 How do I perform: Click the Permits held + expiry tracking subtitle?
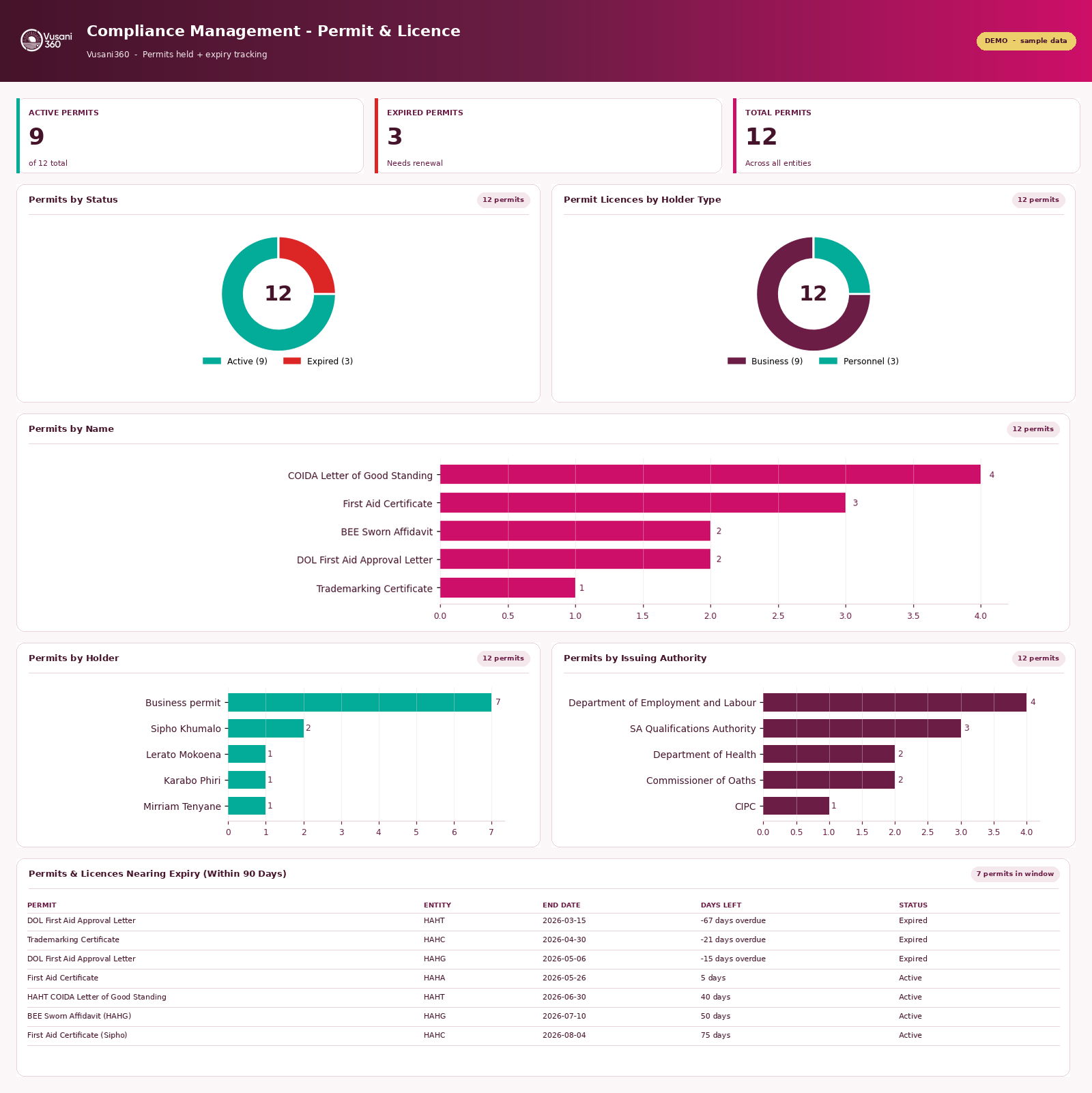(x=205, y=55)
